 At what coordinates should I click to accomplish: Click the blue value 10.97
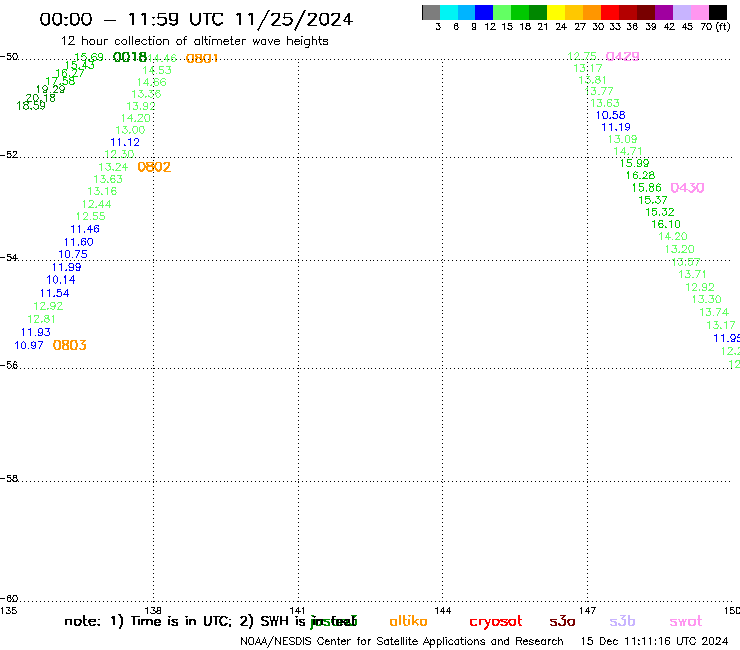[x=29, y=345]
